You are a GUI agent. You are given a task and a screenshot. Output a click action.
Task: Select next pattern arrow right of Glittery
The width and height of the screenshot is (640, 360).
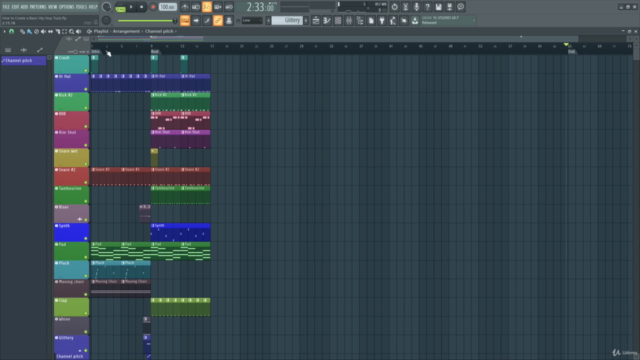(306, 20)
